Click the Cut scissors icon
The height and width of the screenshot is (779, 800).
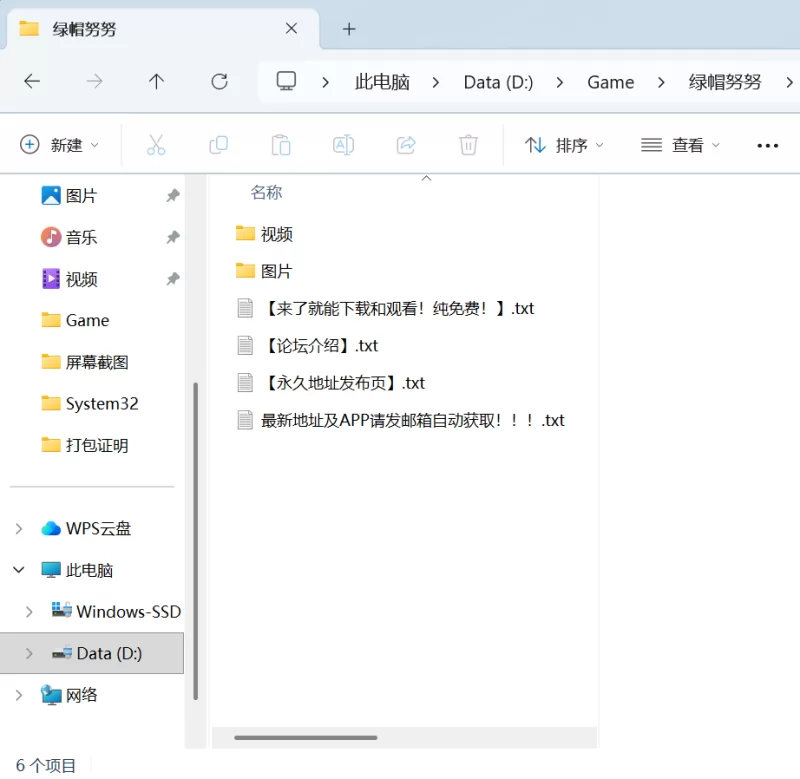[x=156, y=145]
